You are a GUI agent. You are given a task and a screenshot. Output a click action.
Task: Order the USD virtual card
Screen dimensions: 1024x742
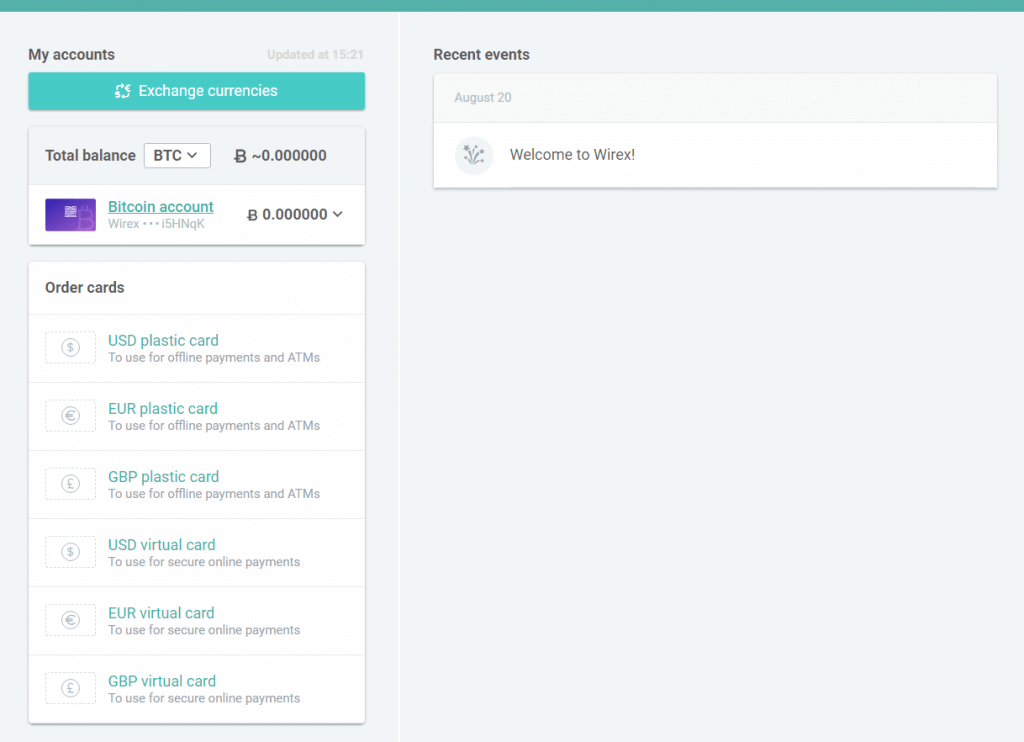coord(161,545)
